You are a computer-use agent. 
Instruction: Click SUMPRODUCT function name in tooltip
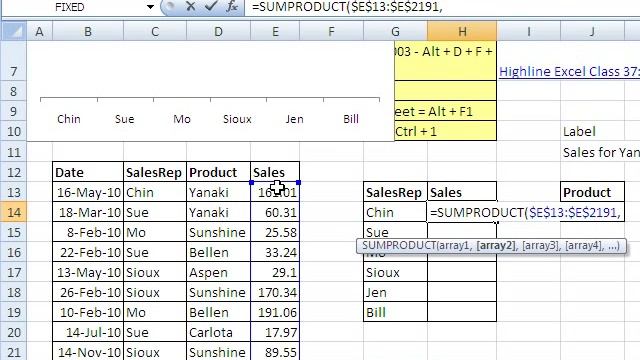(x=398, y=246)
